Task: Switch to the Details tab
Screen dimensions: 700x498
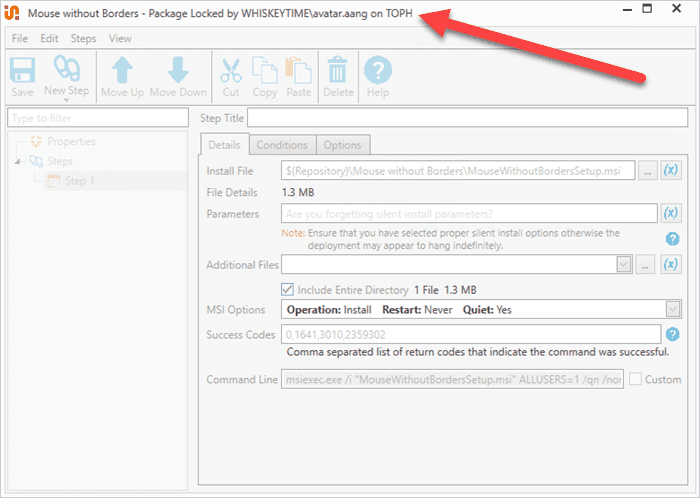Action: tap(224, 145)
